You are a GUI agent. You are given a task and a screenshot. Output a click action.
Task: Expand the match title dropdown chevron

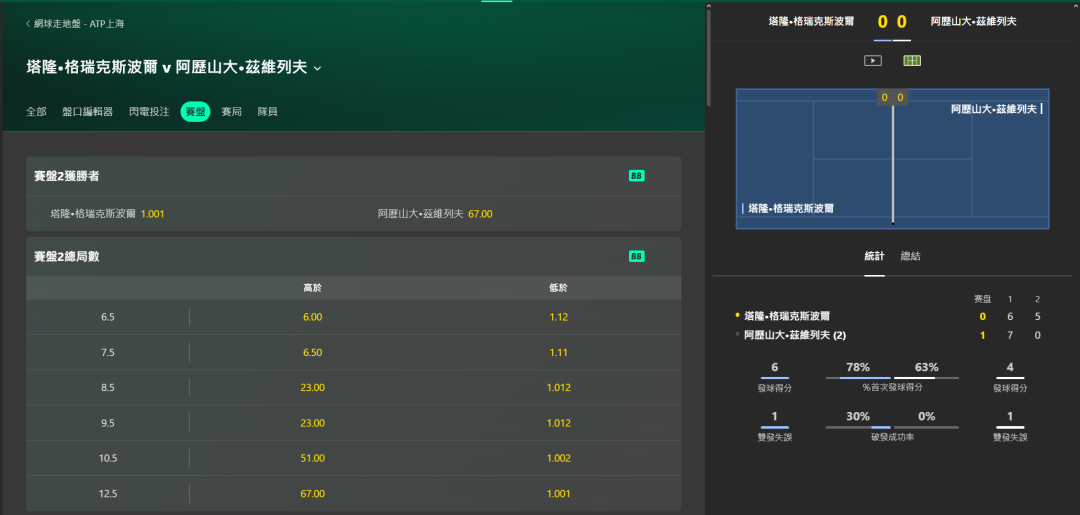click(x=318, y=68)
